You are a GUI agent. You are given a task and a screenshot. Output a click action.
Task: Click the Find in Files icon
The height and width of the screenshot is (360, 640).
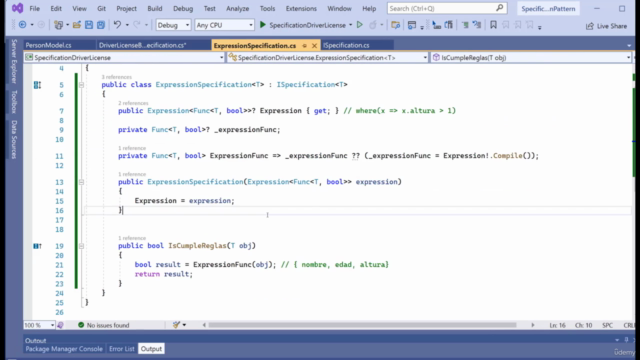click(x=396, y=25)
